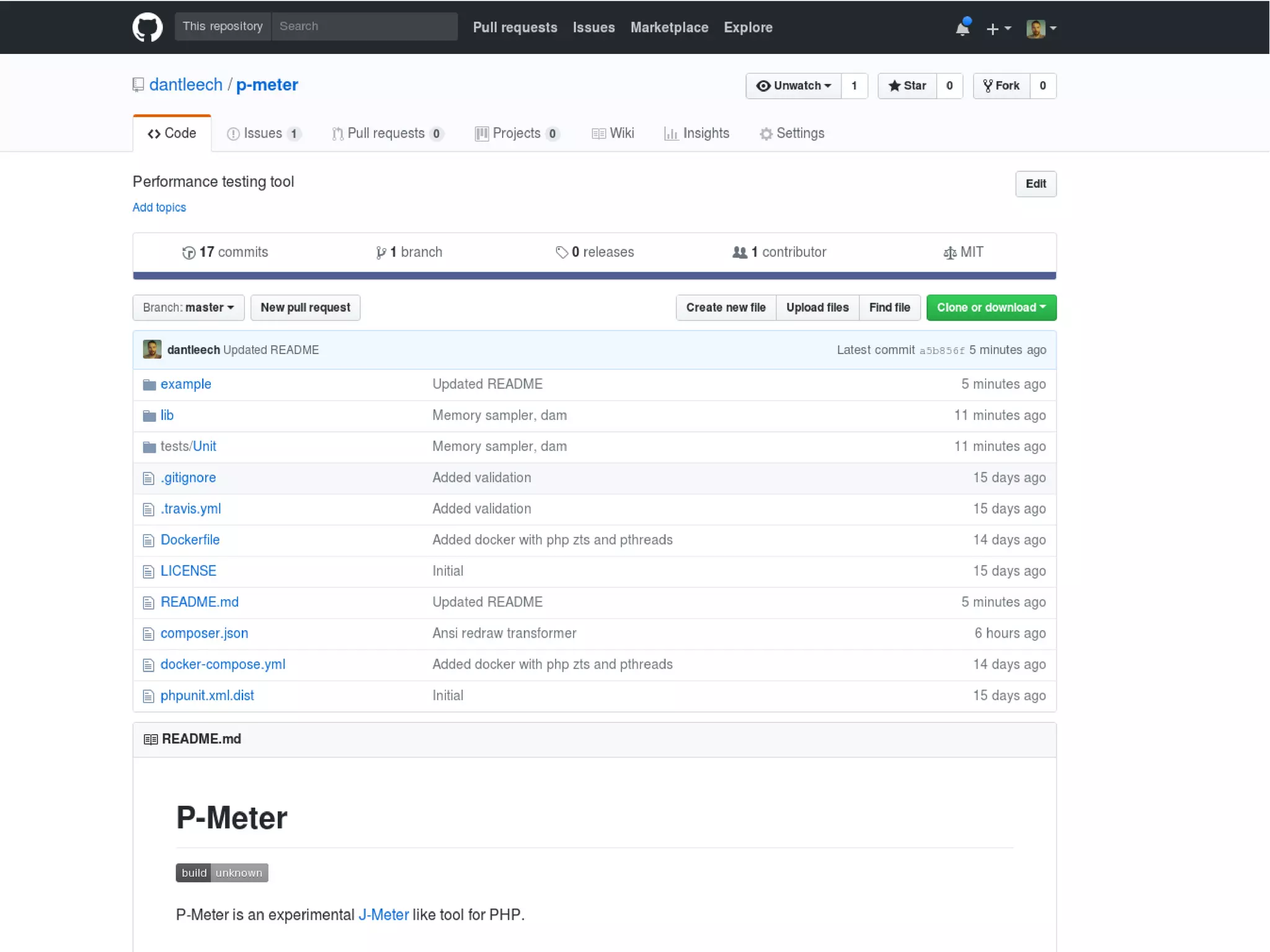This screenshot has width=1270, height=952.
Task: Focus the repository Search field
Action: pos(364,27)
